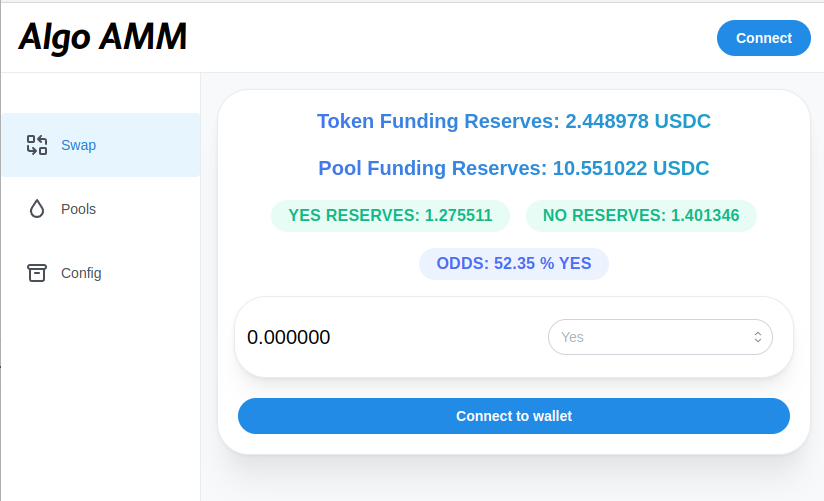Click the Config archive box icon

[x=37, y=273]
